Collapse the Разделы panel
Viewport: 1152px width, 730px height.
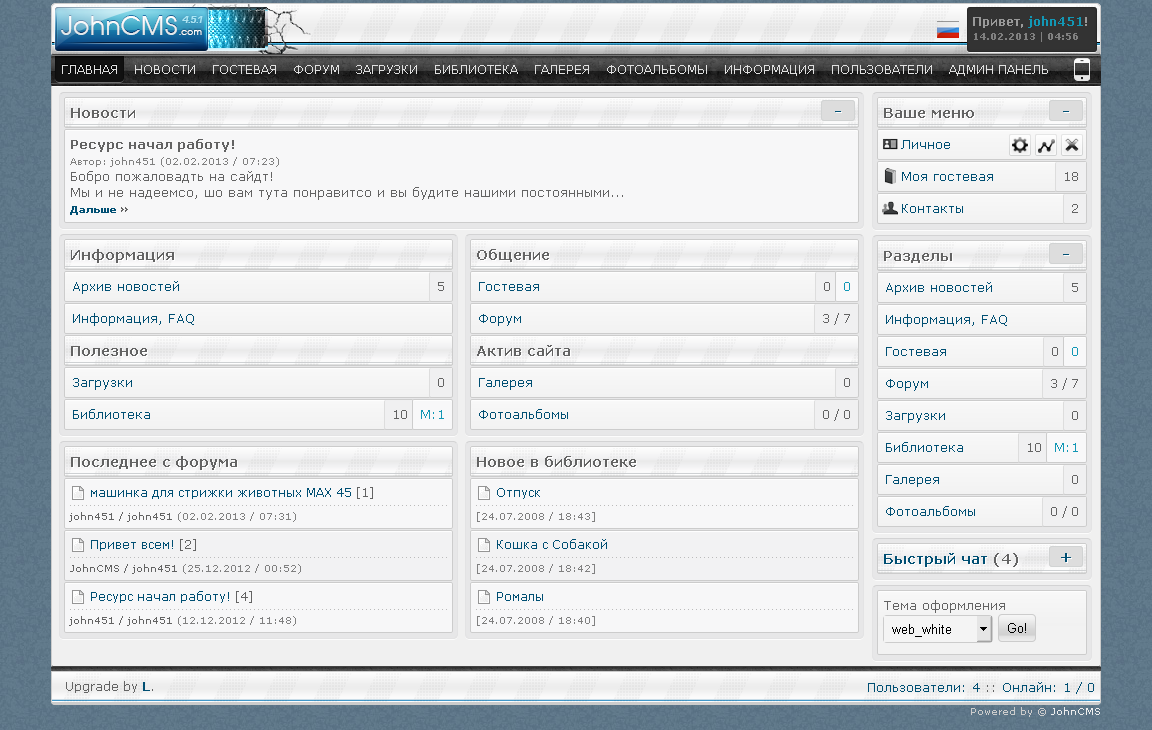pyautogui.click(x=1065, y=254)
